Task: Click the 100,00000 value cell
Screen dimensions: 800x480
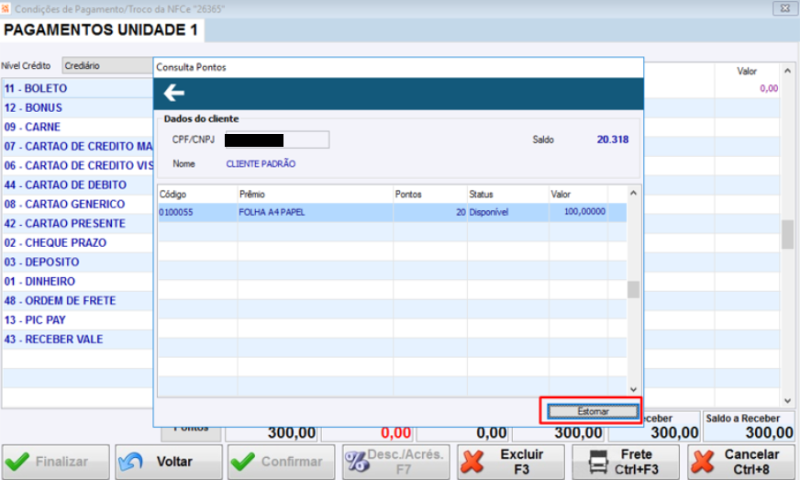Action: pyautogui.click(x=578, y=212)
